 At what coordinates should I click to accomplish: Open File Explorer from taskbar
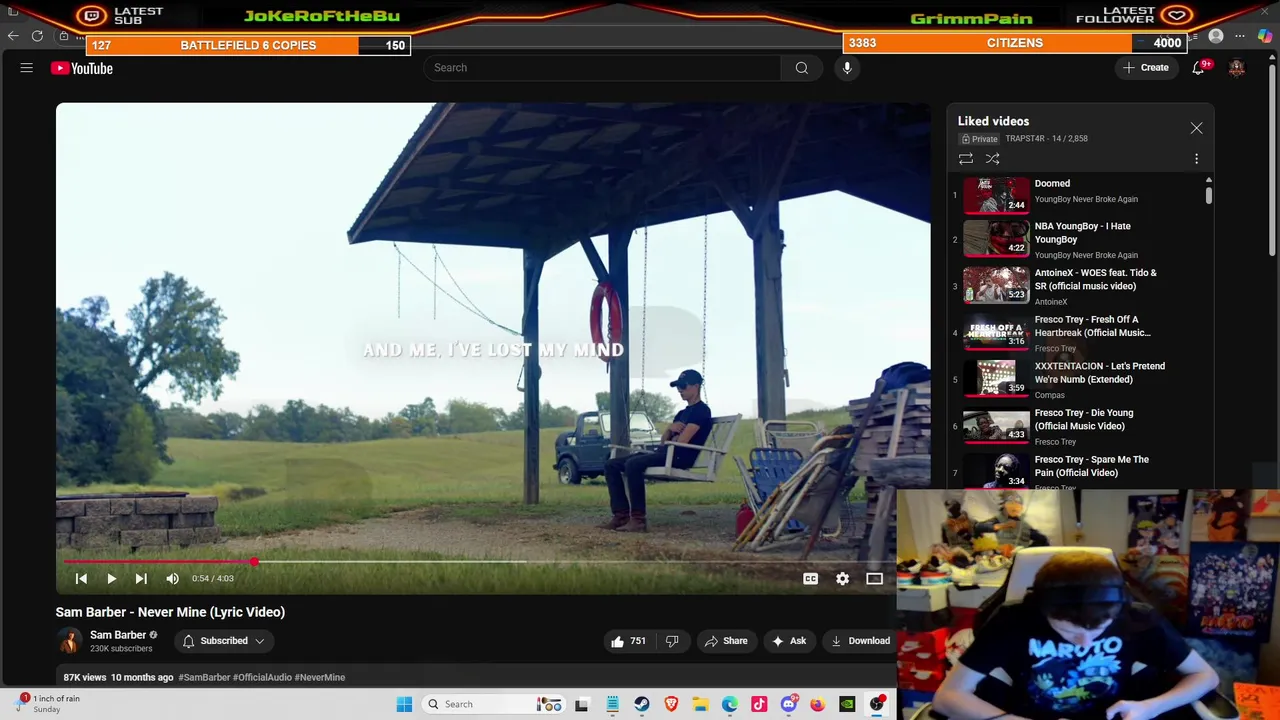click(x=700, y=704)
